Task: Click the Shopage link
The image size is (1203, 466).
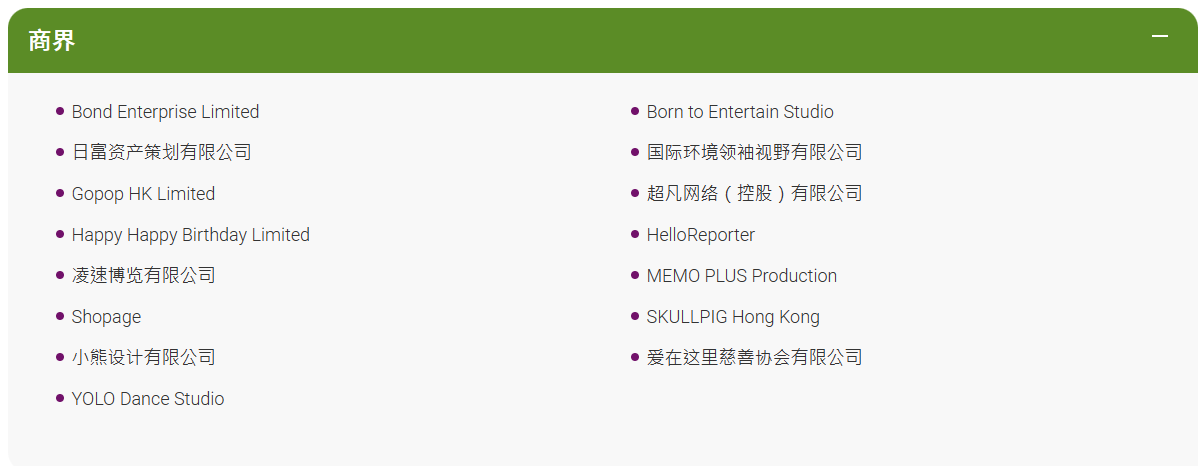Action: [x=106, y=317]
